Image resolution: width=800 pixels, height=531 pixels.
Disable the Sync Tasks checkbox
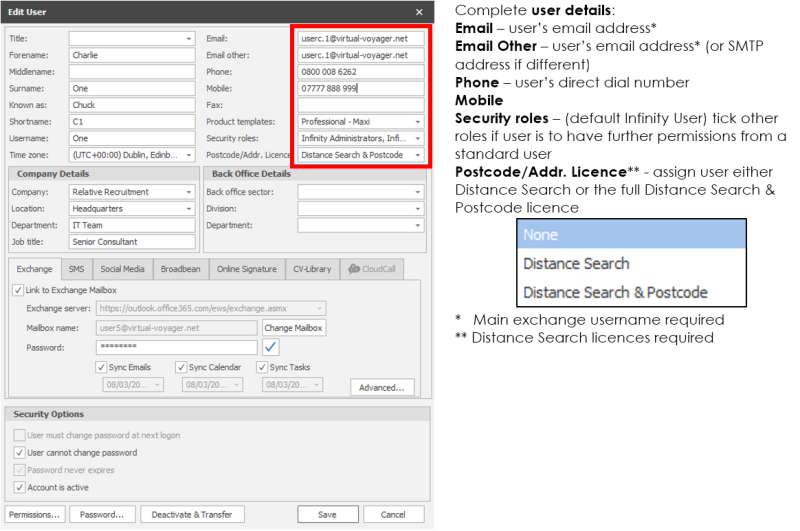[262, 367]
